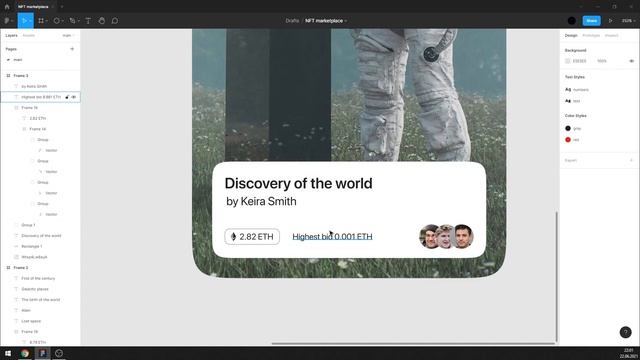Open the Move tool dropdown arrow
Viewport: 640px width, 360px height.
pos(30,21)
